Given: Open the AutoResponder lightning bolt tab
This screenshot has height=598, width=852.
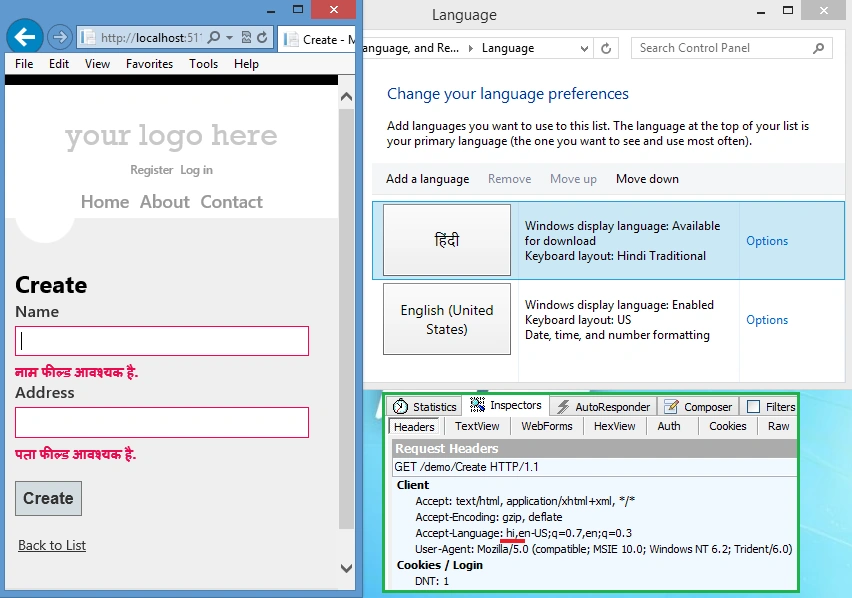Looking at the screenshot, I should [603, 406].
